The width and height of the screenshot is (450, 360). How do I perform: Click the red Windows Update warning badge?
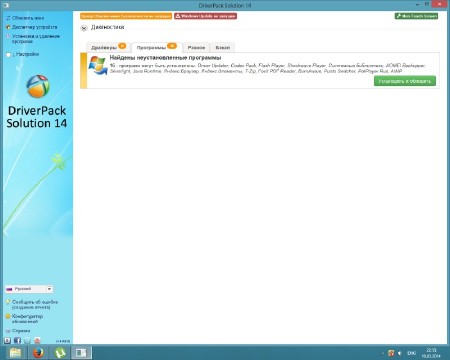(x=205, y=16)
